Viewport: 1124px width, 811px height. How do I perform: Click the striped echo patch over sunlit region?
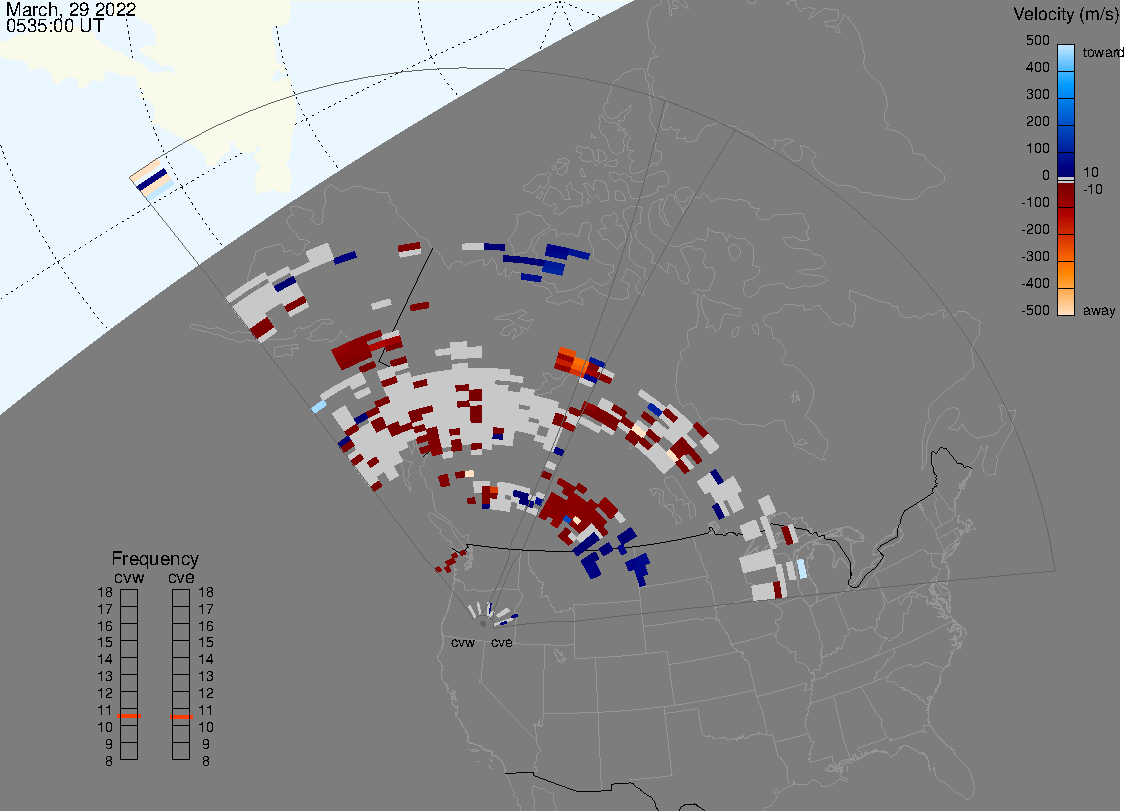tap(152, 180)
